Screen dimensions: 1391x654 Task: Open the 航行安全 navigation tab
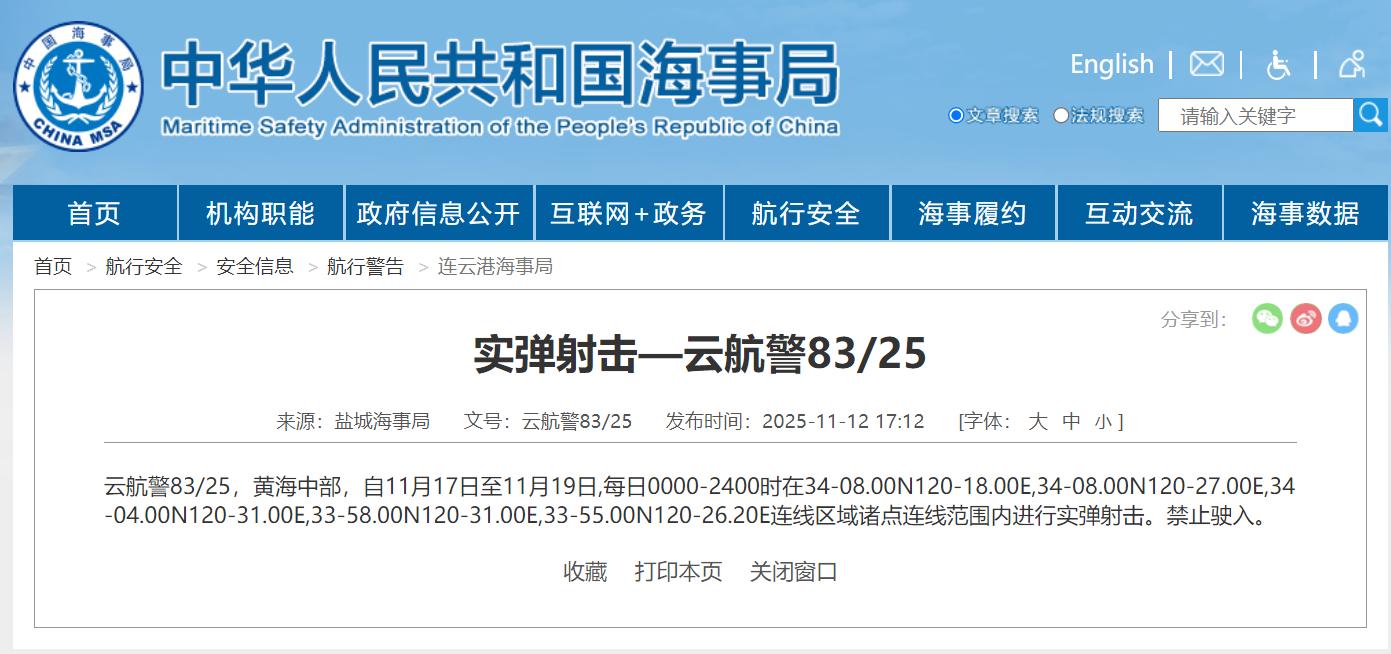[806, 213]
